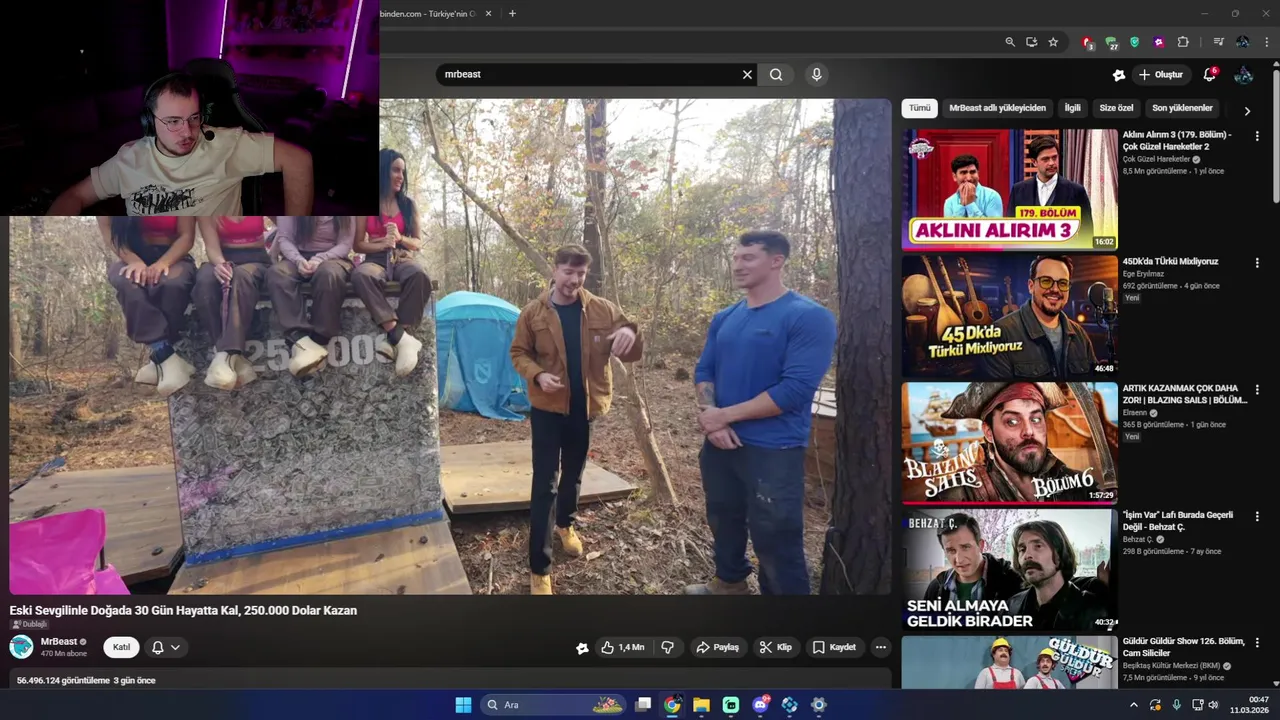Open the Aklını Alırım 3 video thumbnail
1280x720 pixels.
[1009, 189]
